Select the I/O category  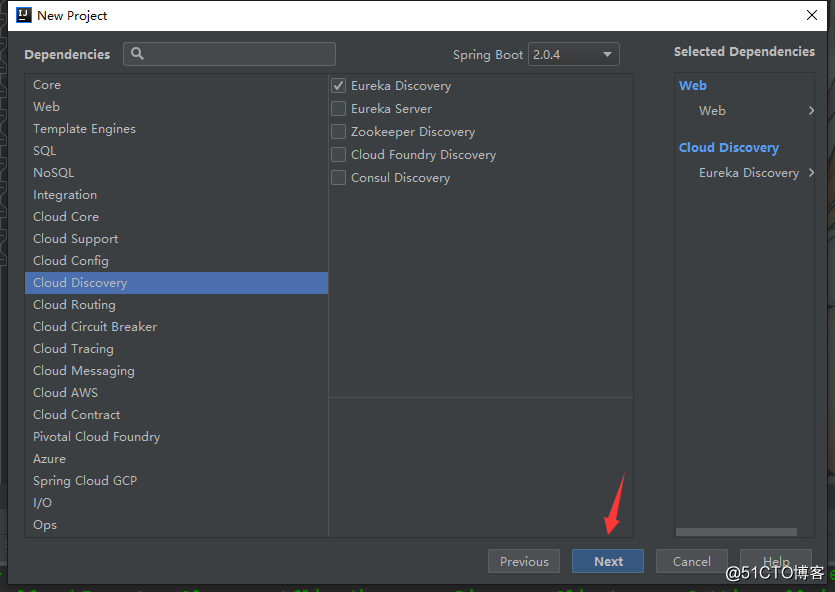176,503
